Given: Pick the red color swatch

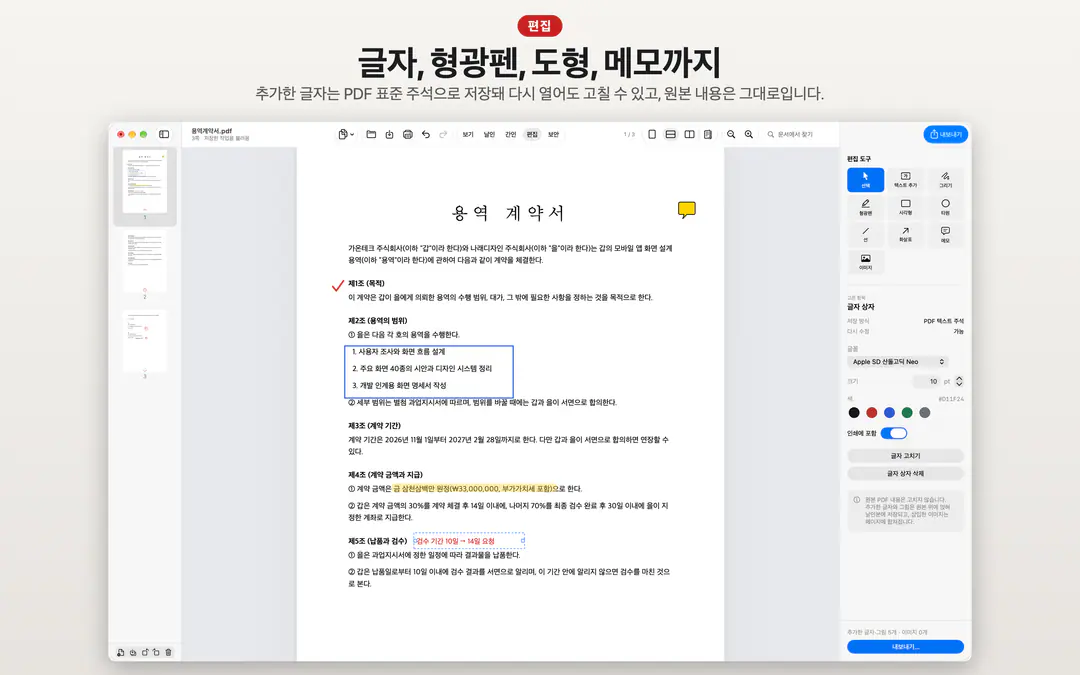Looking at the screenshot, I should pos(872,413).
